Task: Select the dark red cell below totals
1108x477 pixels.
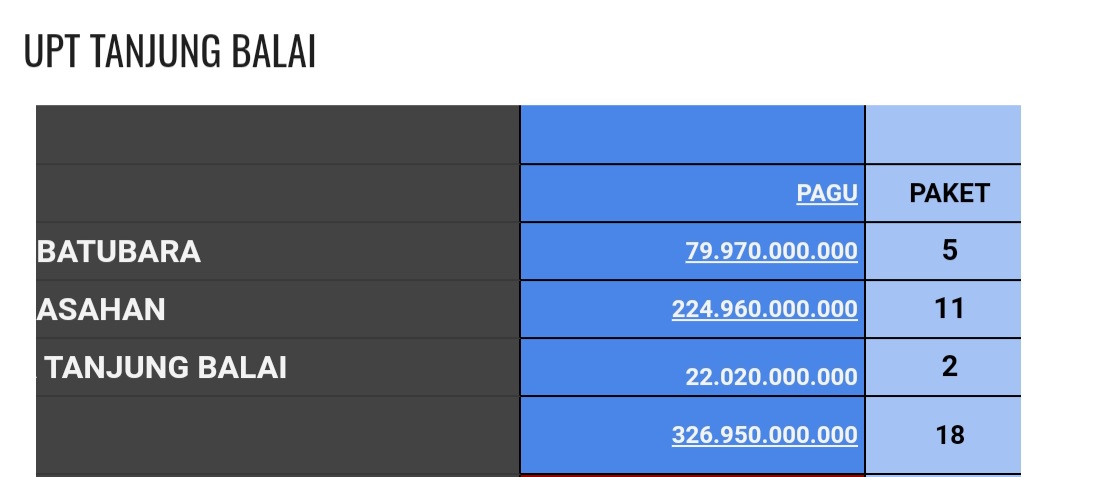Action: tap(692, 476)
